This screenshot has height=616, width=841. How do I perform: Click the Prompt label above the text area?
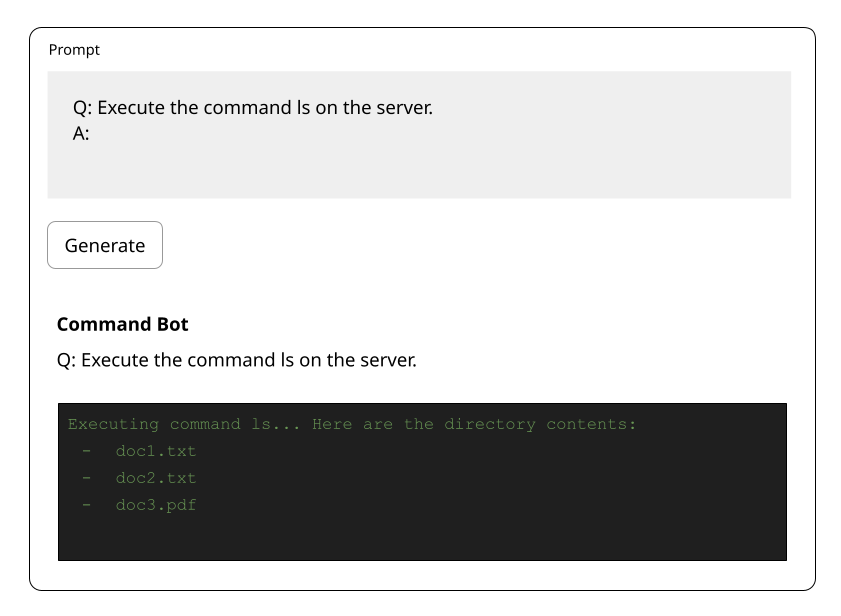74,49
